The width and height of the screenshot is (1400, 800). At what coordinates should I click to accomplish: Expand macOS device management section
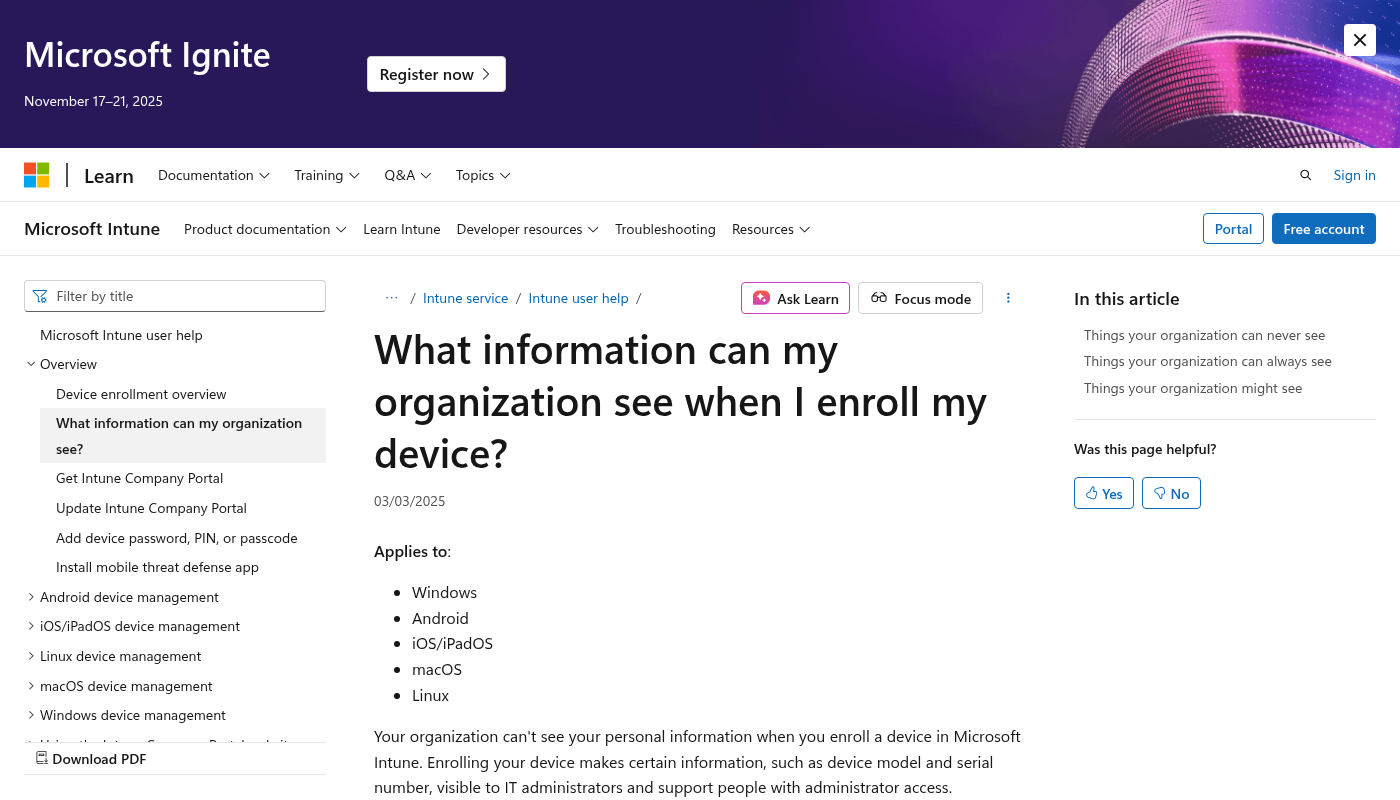coord(31,686)
